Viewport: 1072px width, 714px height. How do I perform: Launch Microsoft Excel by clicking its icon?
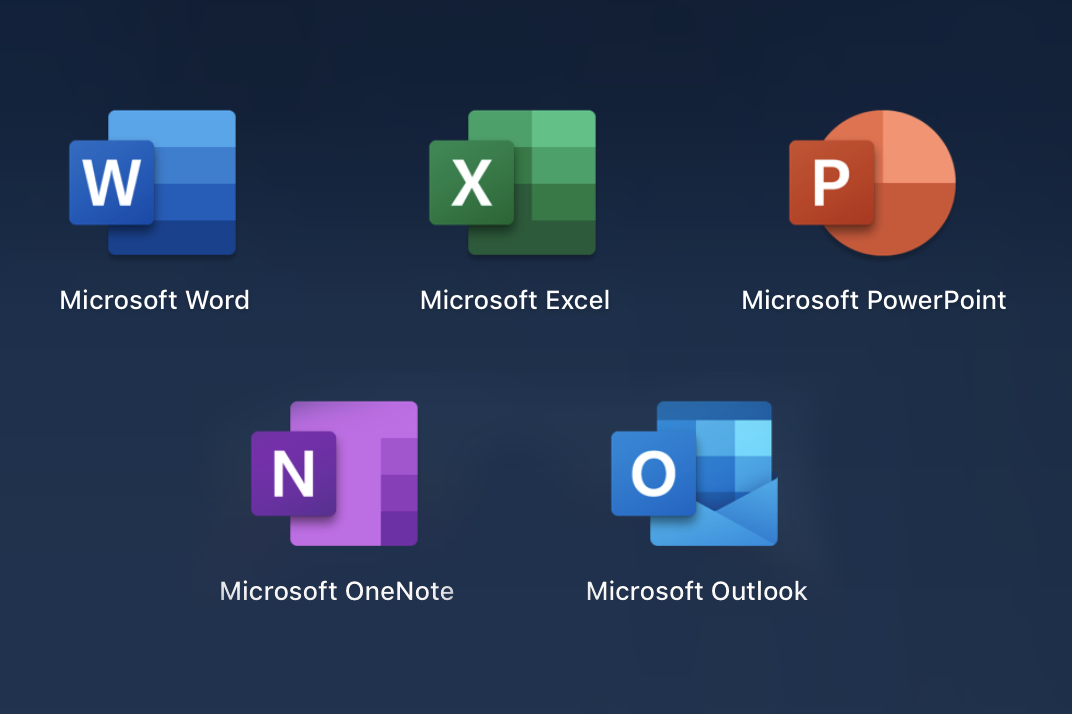tap(513, 182)
